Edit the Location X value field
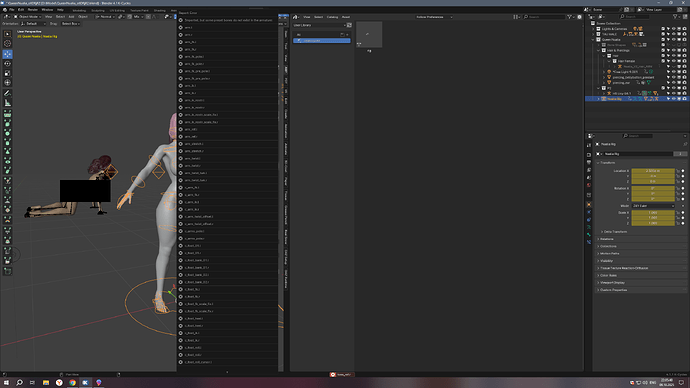 tap(653, 171)
